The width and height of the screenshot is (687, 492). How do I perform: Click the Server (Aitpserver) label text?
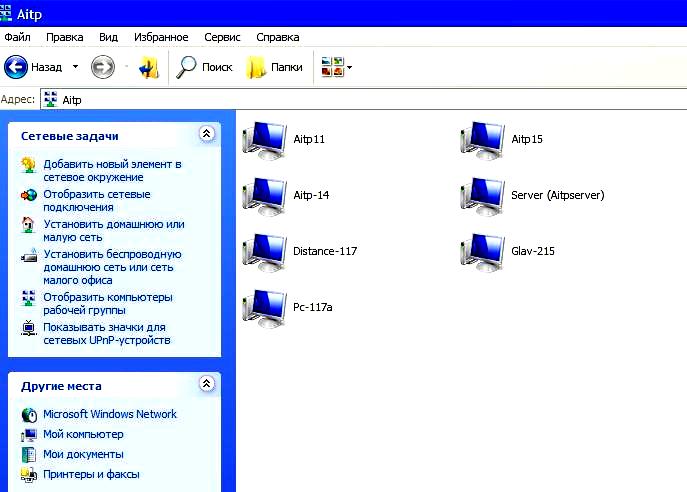click(x=558, y=195)
